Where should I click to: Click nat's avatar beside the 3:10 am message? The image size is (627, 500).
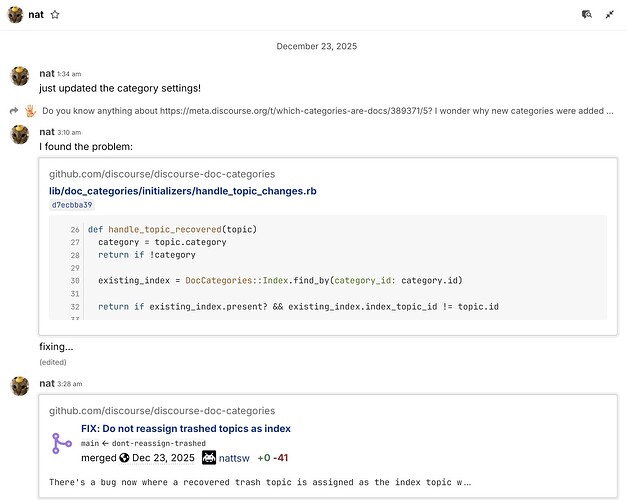tap(20, 134)
